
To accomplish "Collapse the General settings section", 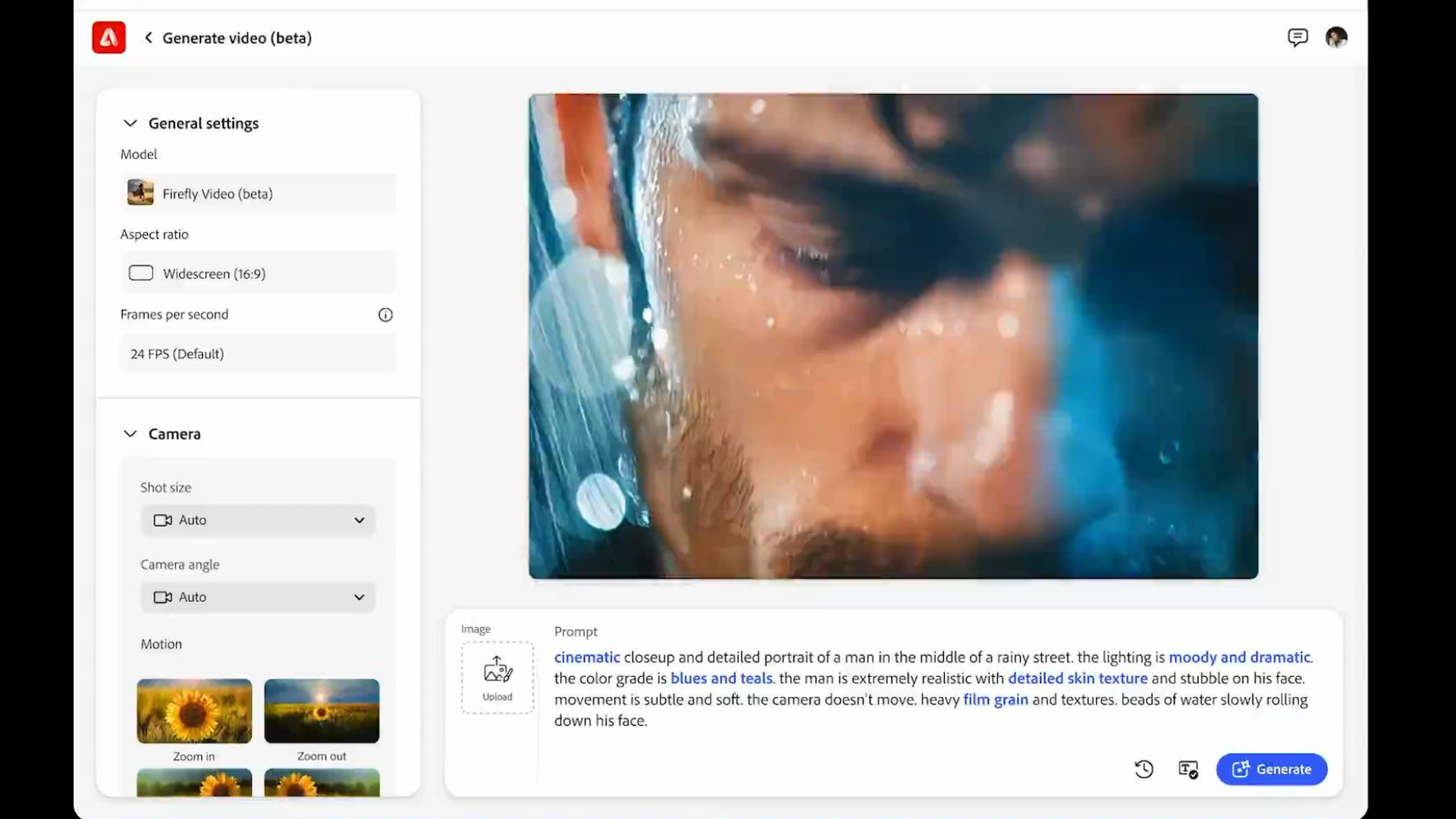I will pos(130,123).
